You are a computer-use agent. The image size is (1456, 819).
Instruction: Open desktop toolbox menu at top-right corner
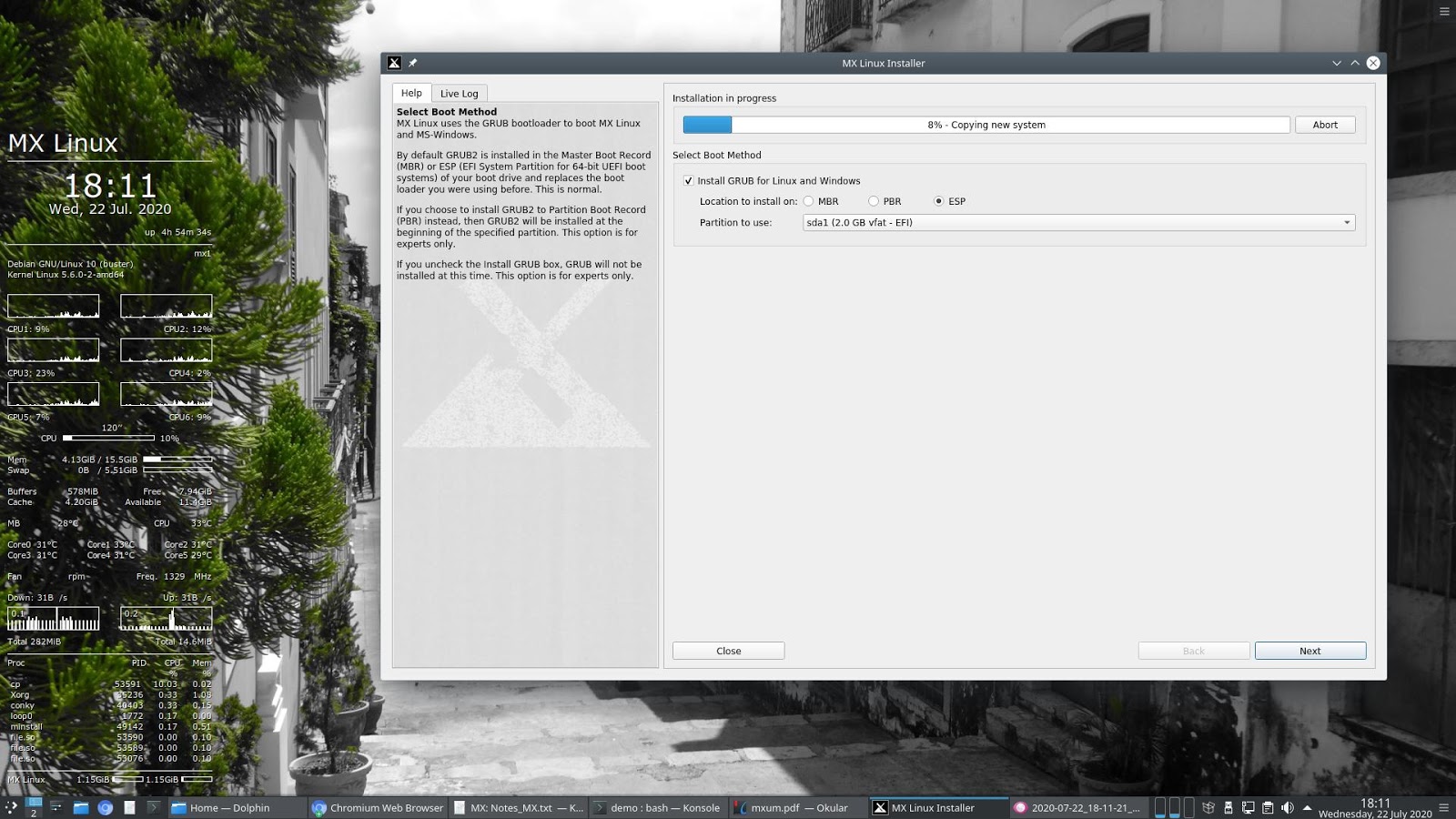pos(1444,12)
